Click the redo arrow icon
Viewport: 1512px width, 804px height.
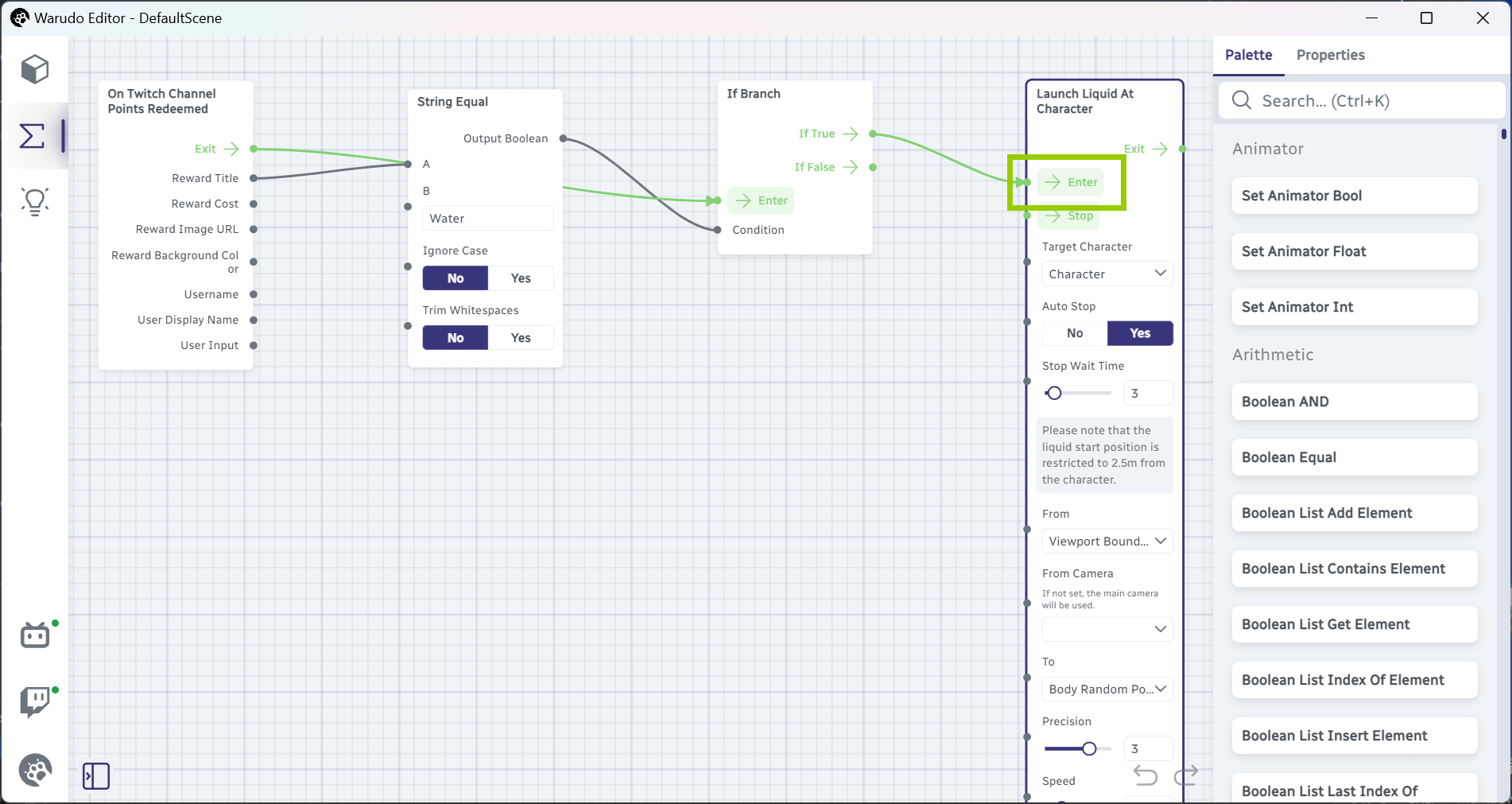1186,775
